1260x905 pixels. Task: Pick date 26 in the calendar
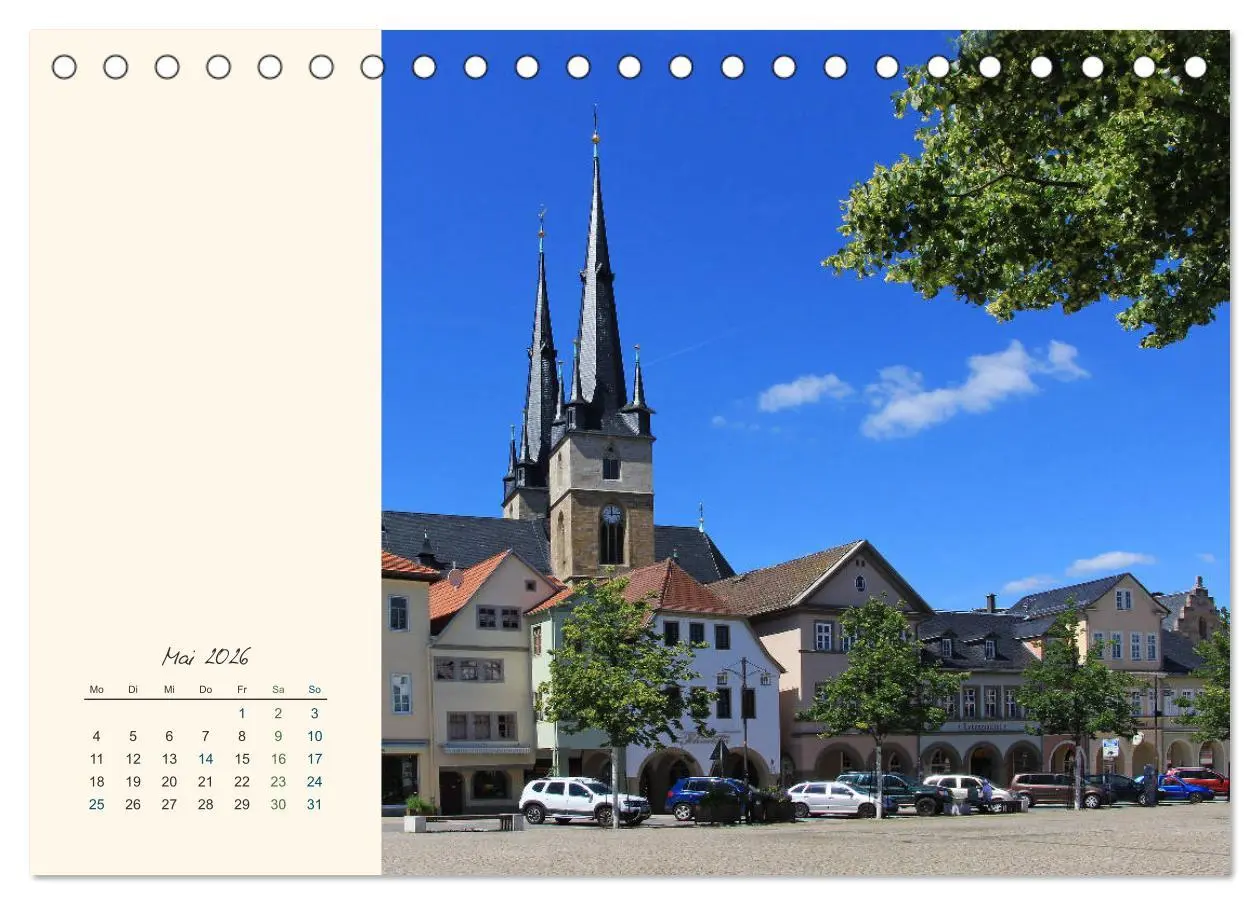(x=133, y=804)
